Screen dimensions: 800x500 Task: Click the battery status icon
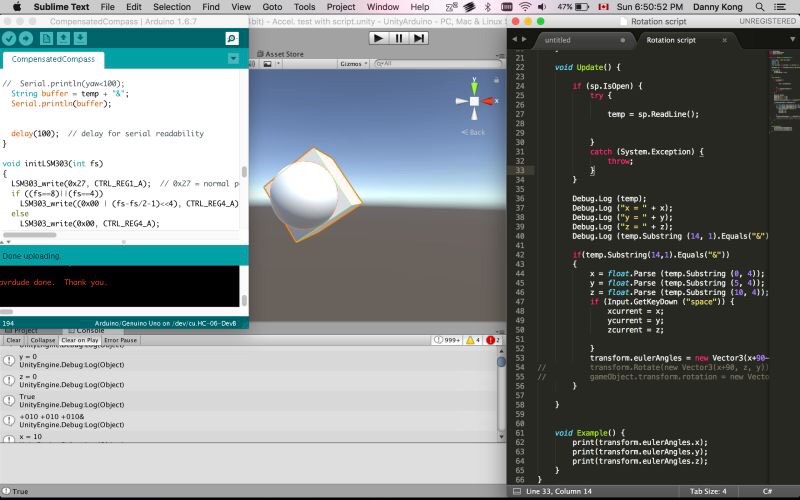(582, 7)
